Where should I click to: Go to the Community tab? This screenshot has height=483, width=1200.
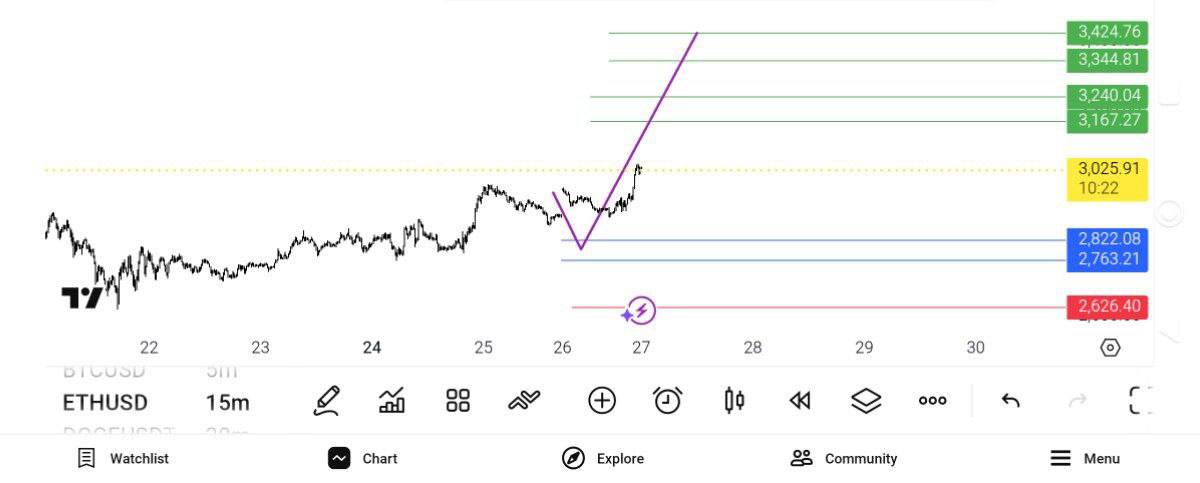coord(844,458)
